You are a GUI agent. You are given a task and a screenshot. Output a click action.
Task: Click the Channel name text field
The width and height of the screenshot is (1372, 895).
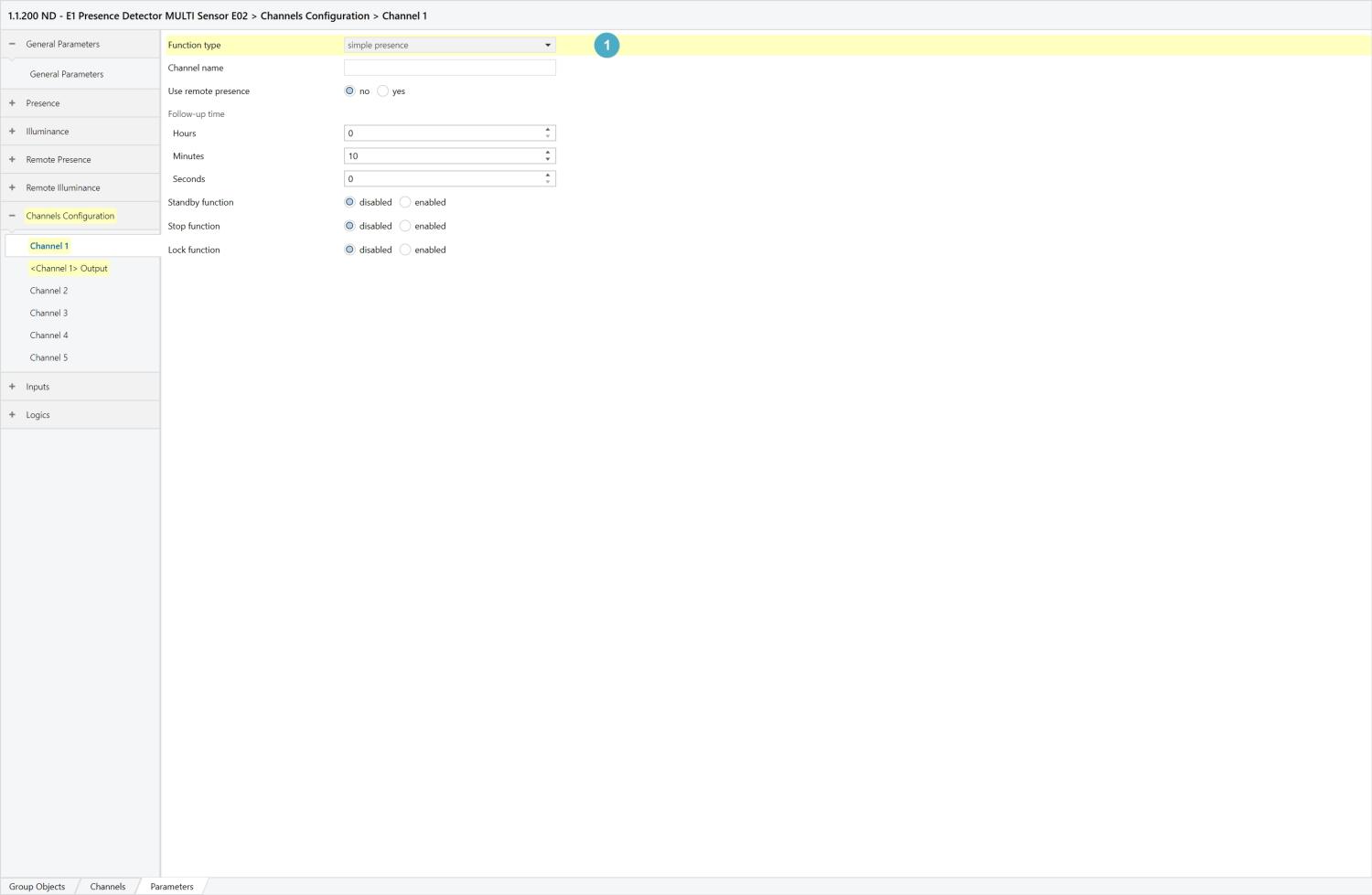(x=449, y=68)
